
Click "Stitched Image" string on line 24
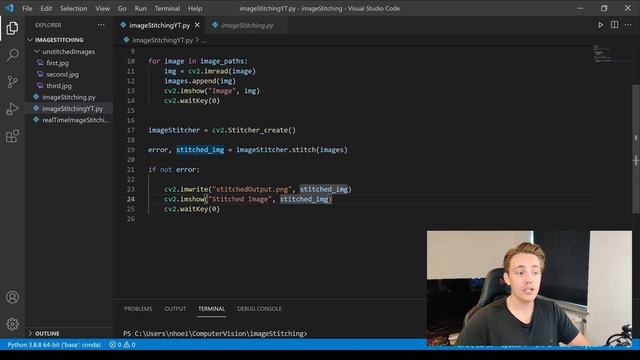[240, 199]
